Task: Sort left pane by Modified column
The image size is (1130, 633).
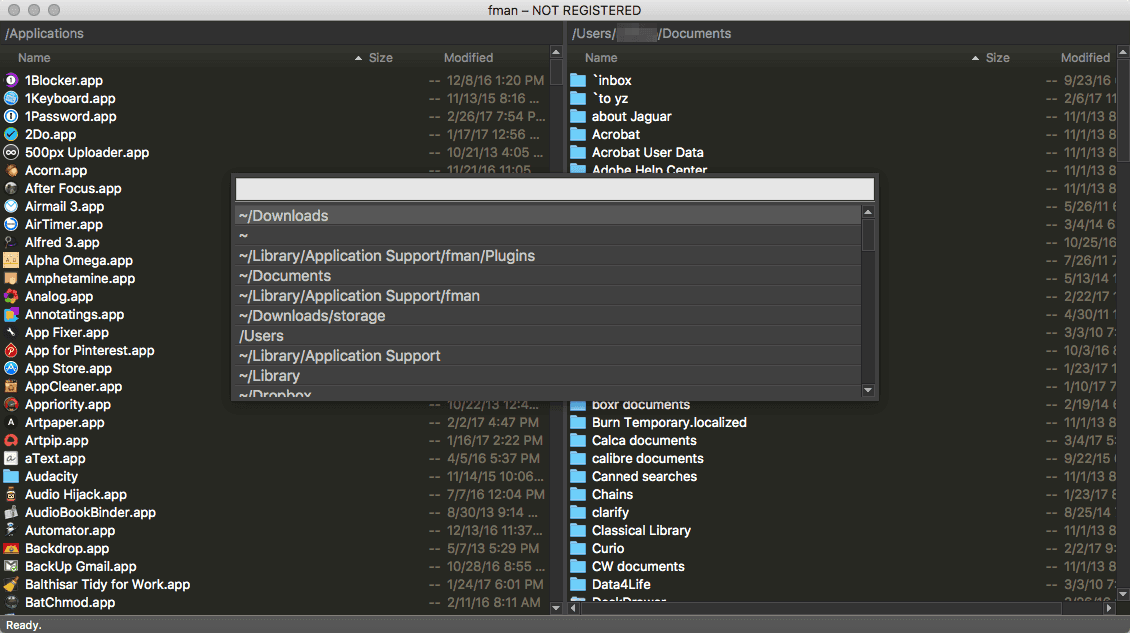Action: click(x=468, y=58)
